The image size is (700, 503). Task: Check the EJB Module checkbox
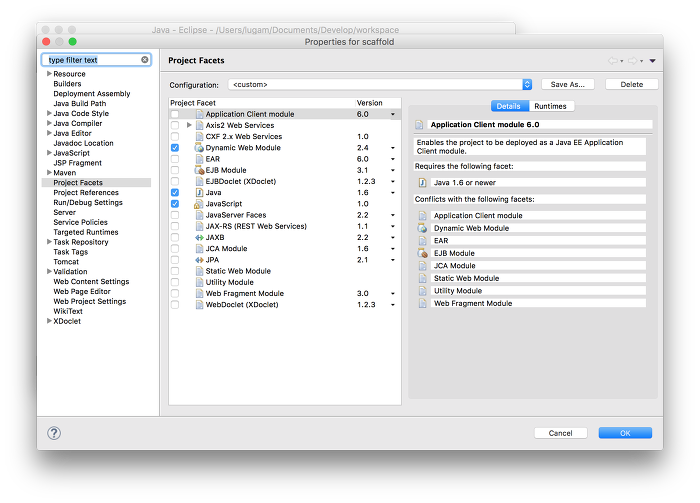pyautogui.click(x=175, y=170)
